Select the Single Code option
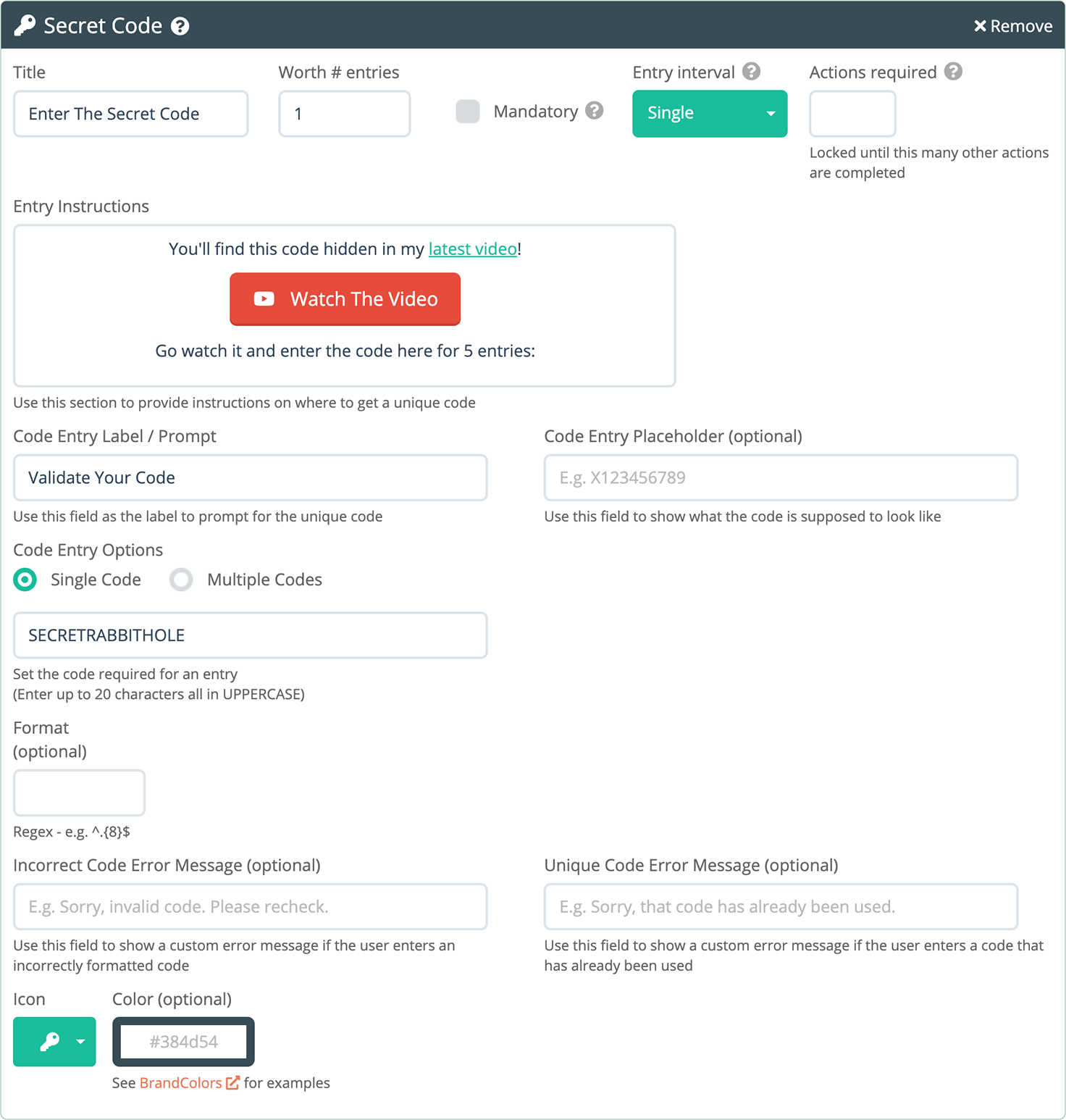Viewport: 1066px width, 1120px height. [25, 580]
